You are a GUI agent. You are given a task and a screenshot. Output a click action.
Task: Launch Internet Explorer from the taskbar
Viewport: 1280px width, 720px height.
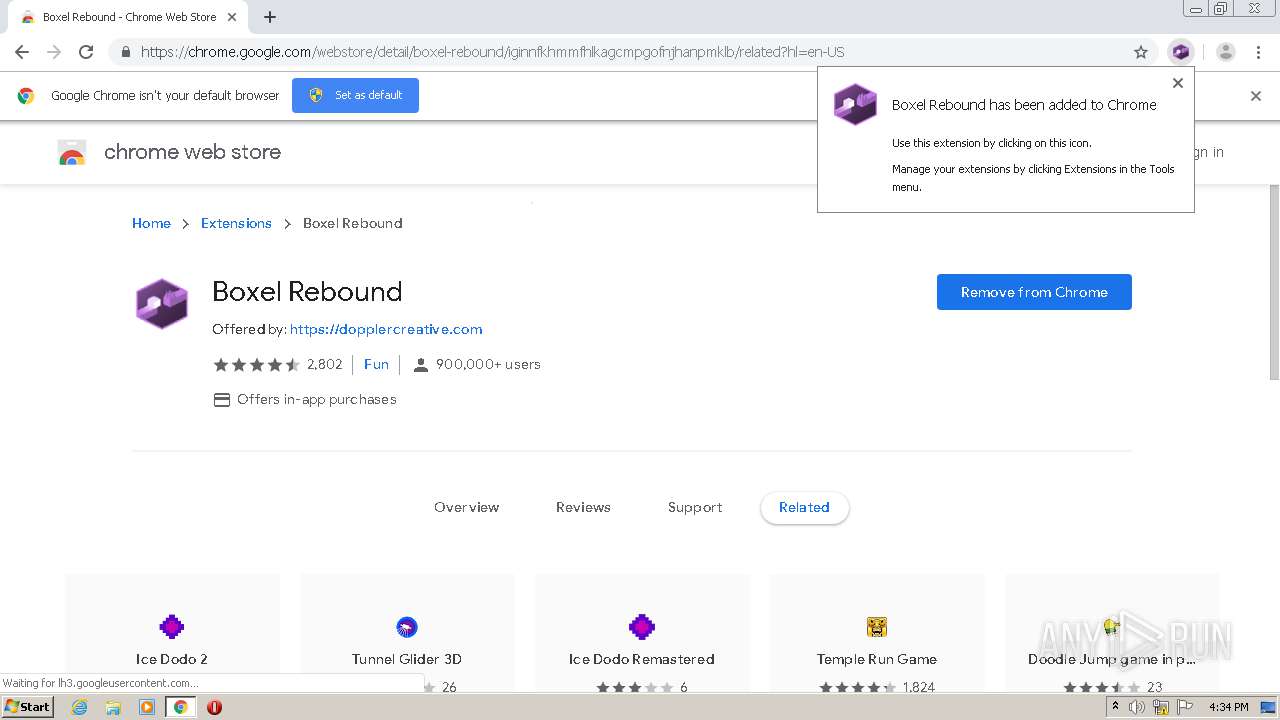point(80,707)
